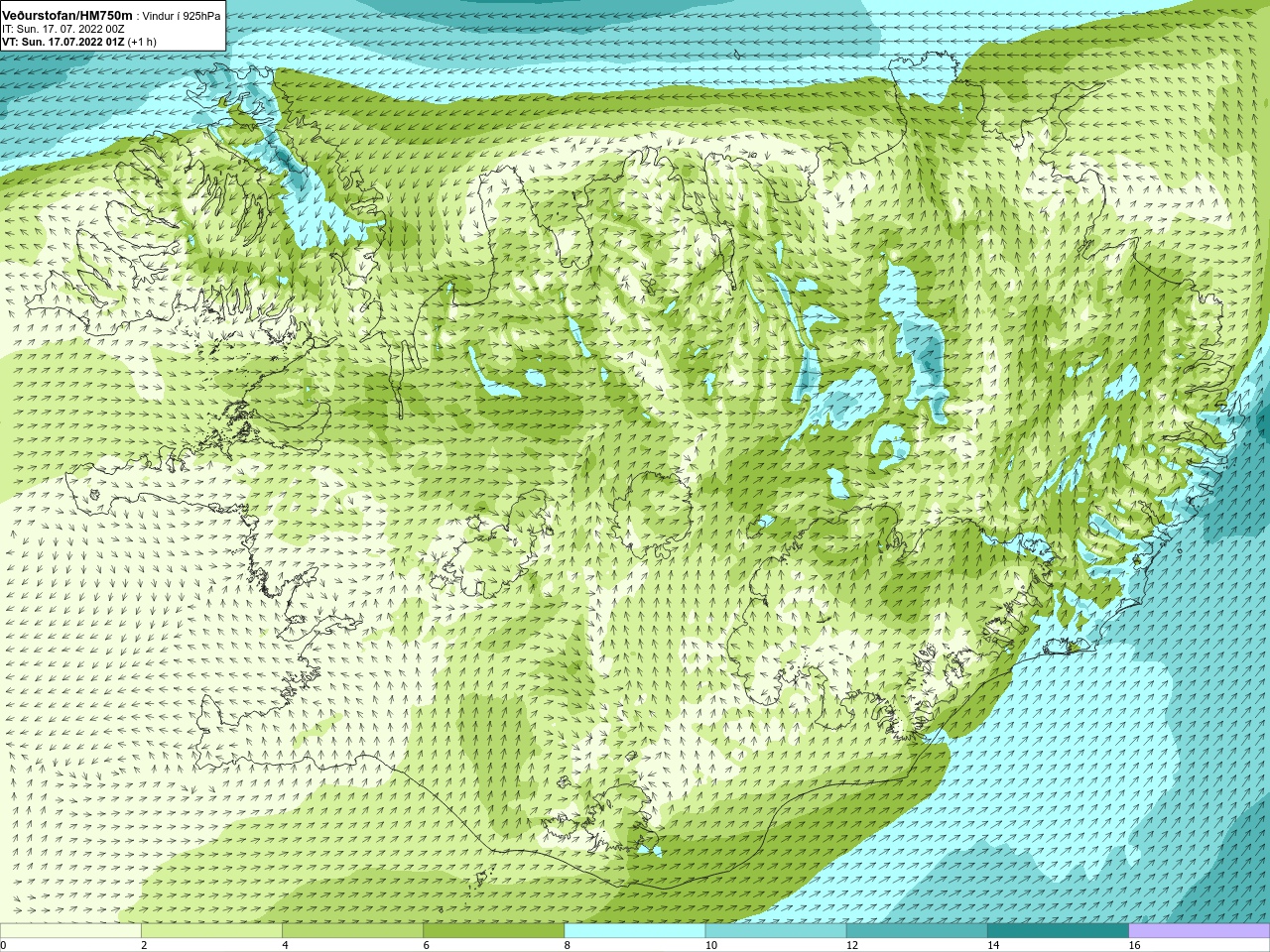Click the legend tick label '14'
The height and width of the screenshot is (952, 1270).
coord(992,945)
